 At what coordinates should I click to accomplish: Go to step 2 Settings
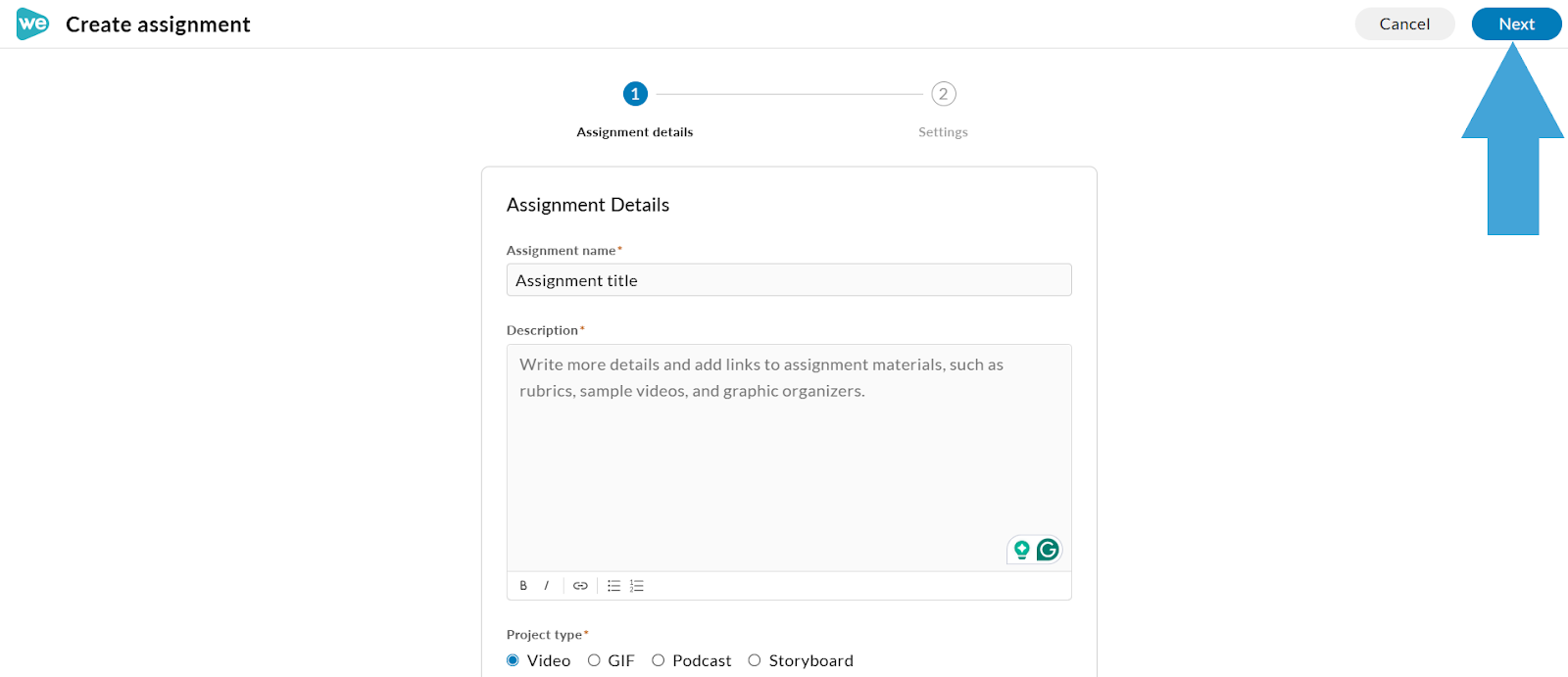[x=944, y=94]
